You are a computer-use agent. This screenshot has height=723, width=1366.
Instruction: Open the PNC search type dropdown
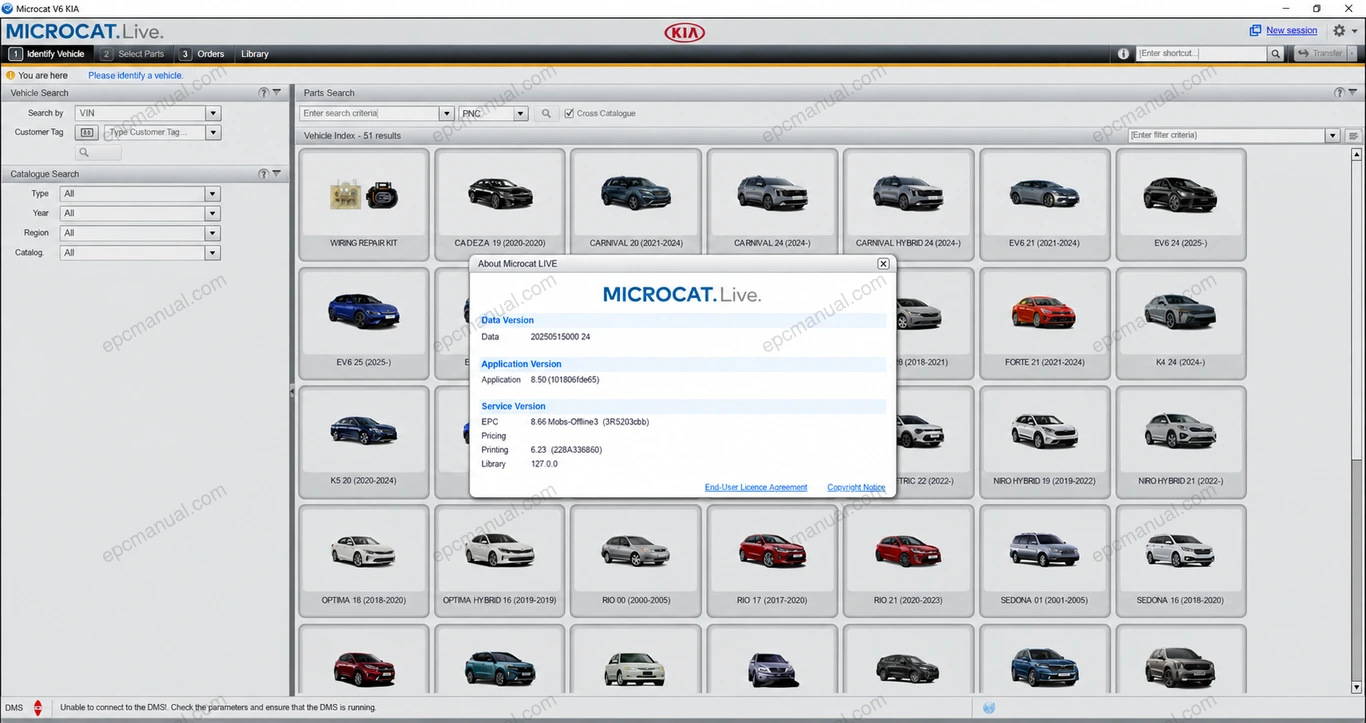(521, 114)
